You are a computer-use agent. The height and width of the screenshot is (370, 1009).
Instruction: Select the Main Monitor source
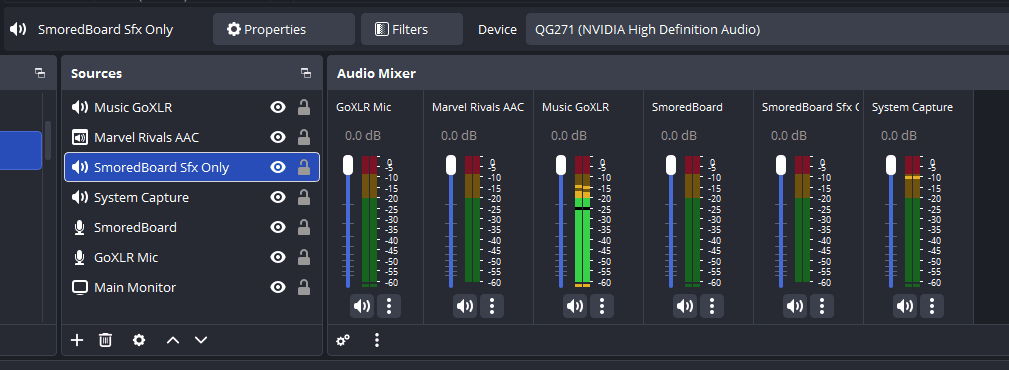[x=192, y=287]
